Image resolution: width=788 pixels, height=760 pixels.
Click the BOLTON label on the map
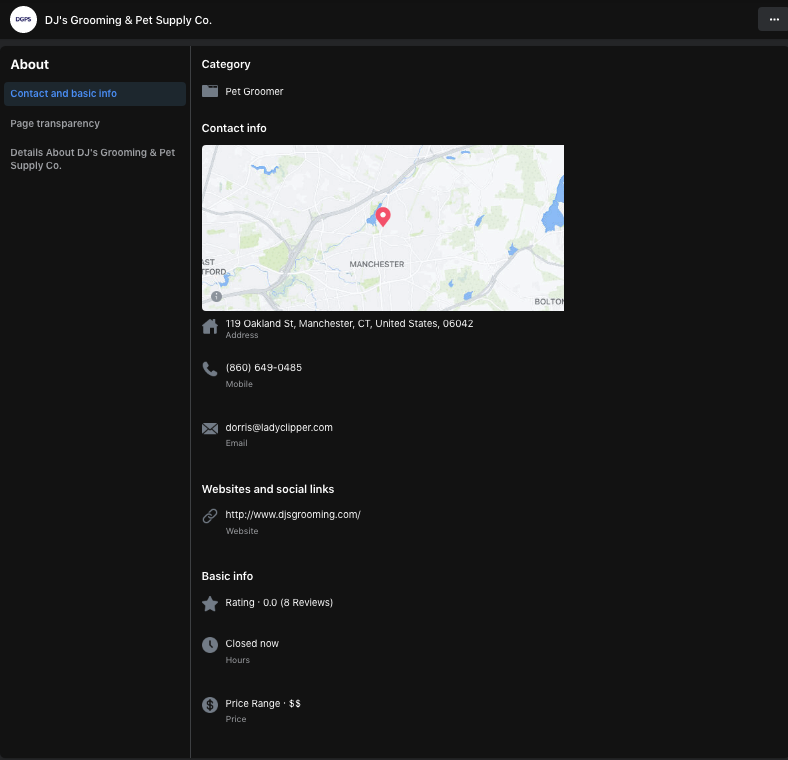[x=549, y=302]
